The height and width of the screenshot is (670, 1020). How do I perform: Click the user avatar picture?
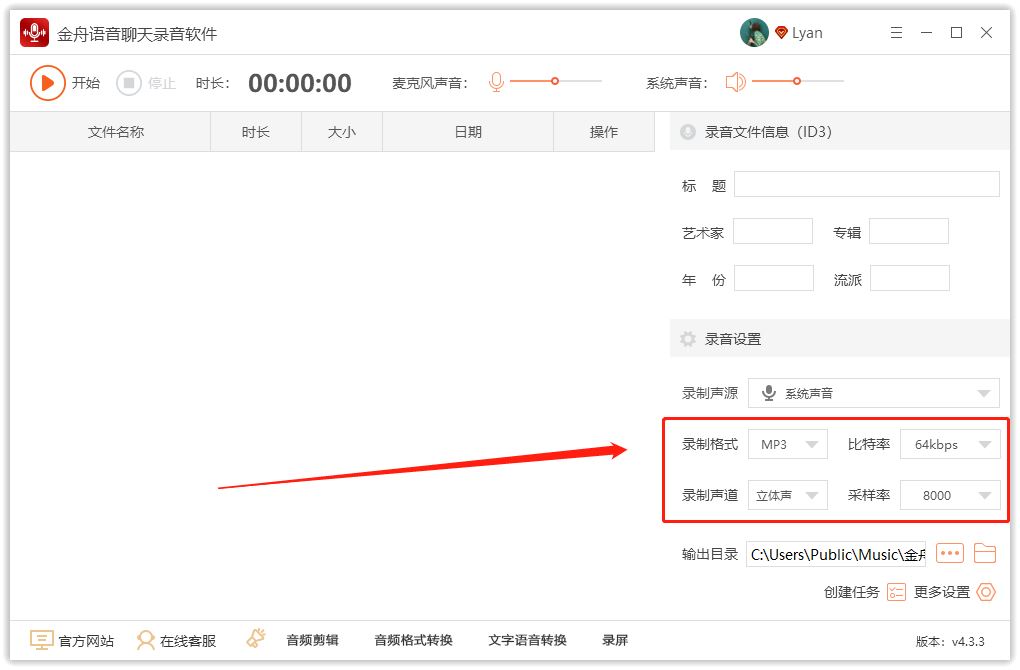[754, 33]
